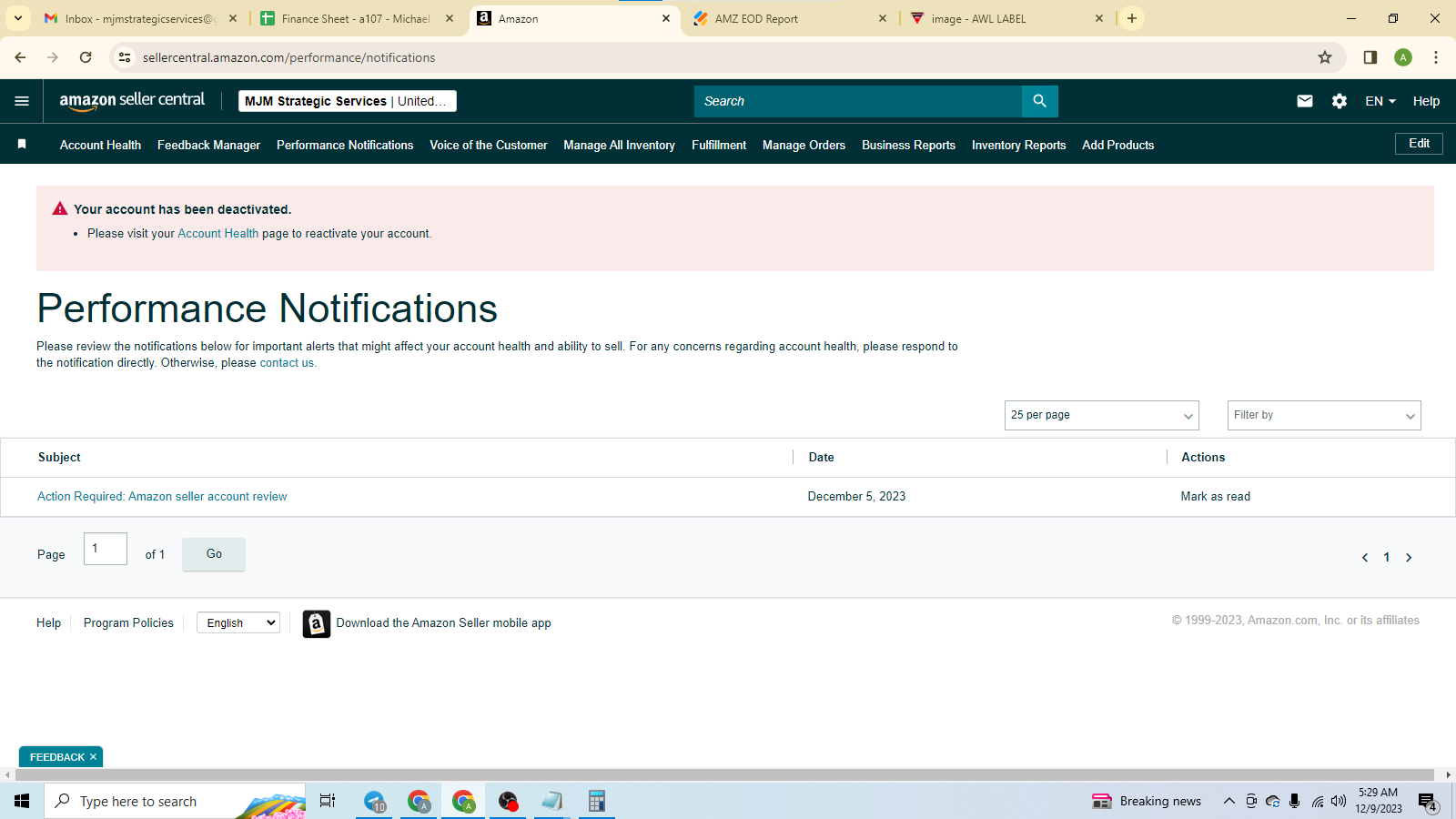Open Voice of the Customer

[489, 145]
